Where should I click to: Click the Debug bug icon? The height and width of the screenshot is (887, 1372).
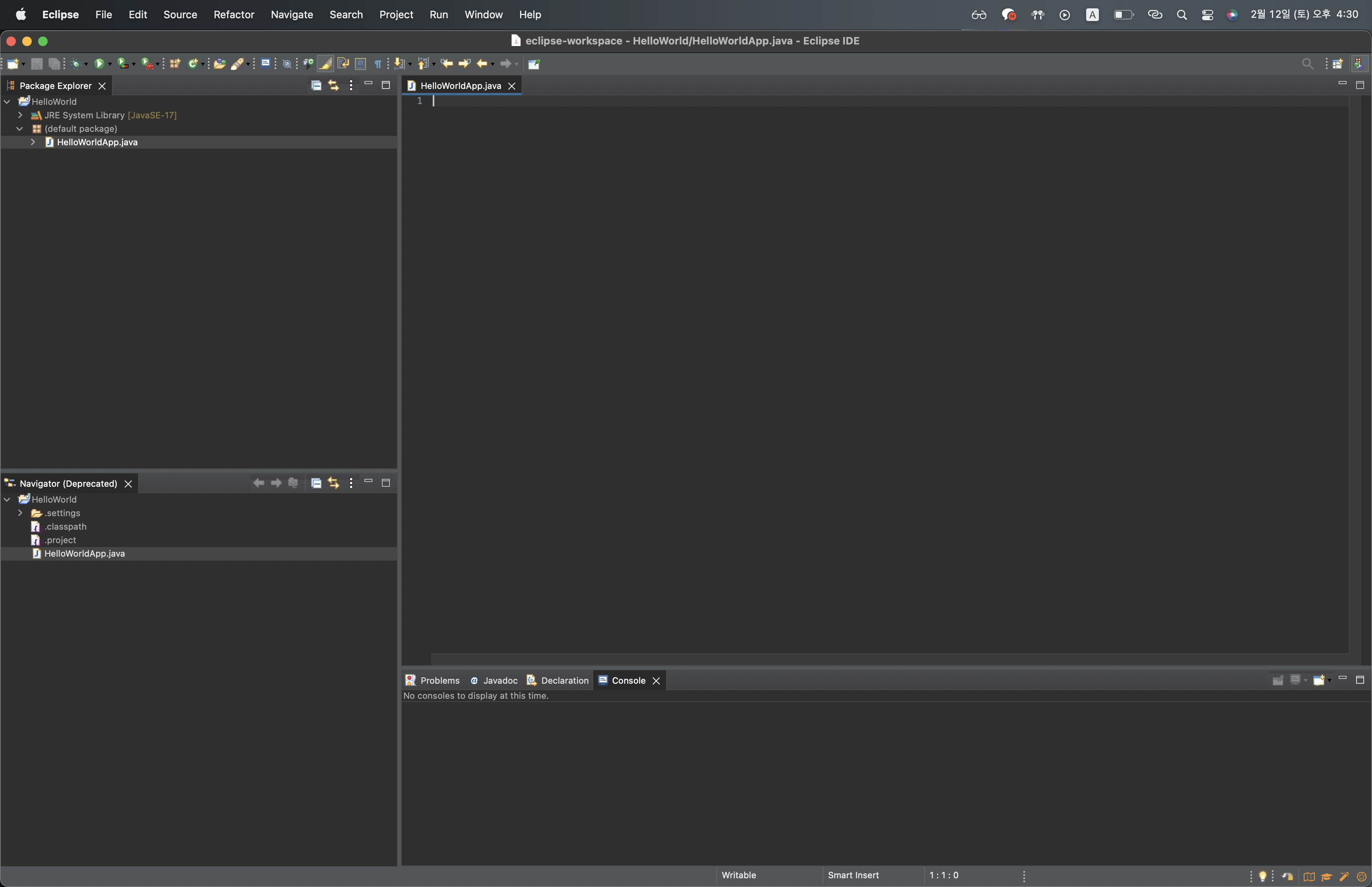point(76,64)
